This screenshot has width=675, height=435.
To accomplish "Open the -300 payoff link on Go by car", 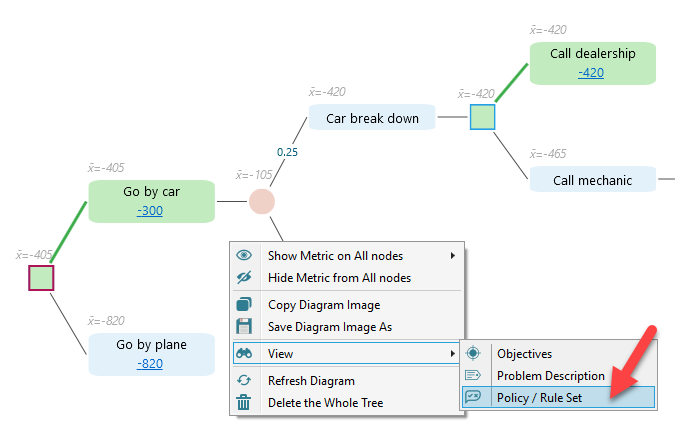I will pos(150,210).
